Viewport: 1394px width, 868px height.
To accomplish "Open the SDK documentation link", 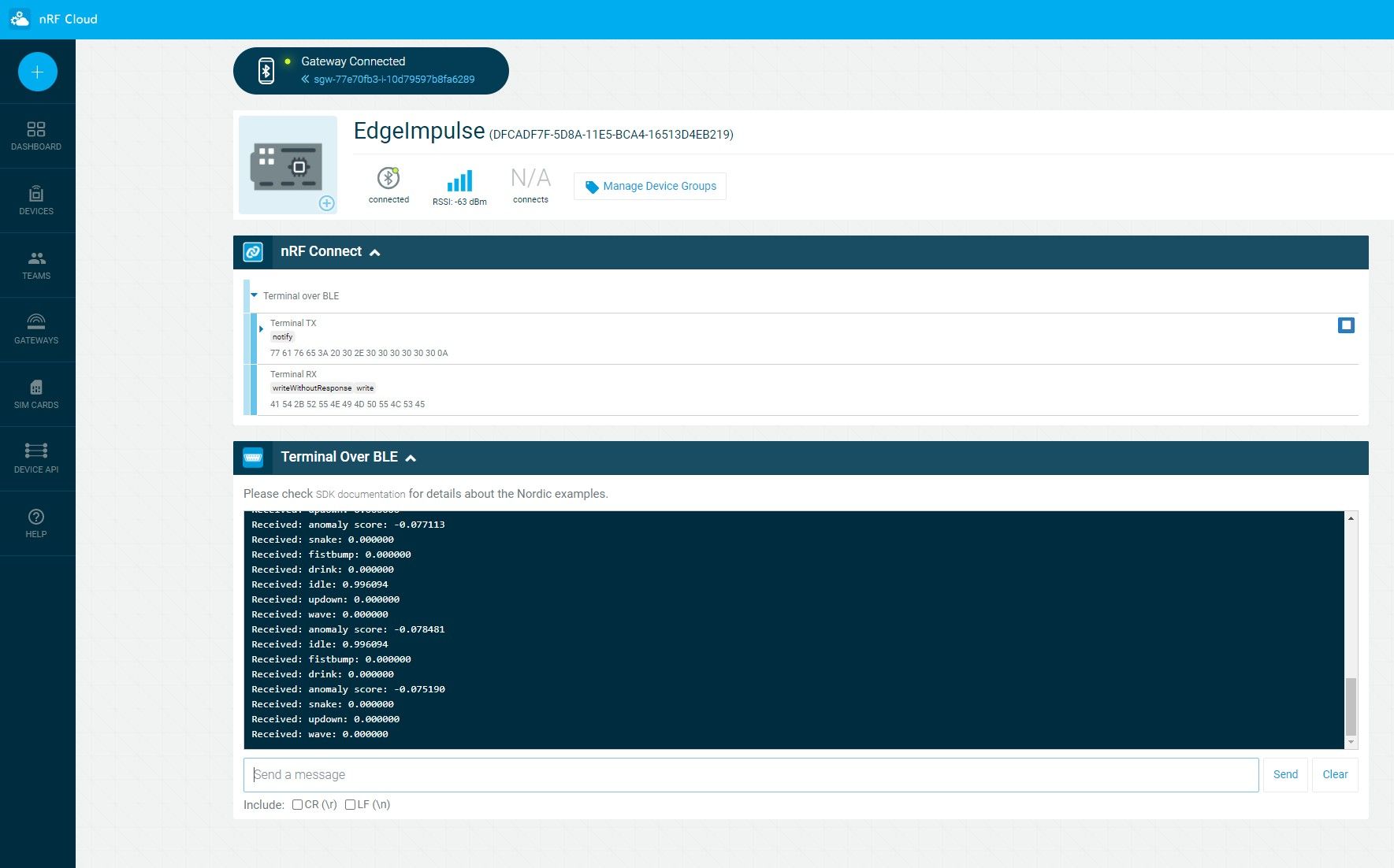I will click(360, 495).
